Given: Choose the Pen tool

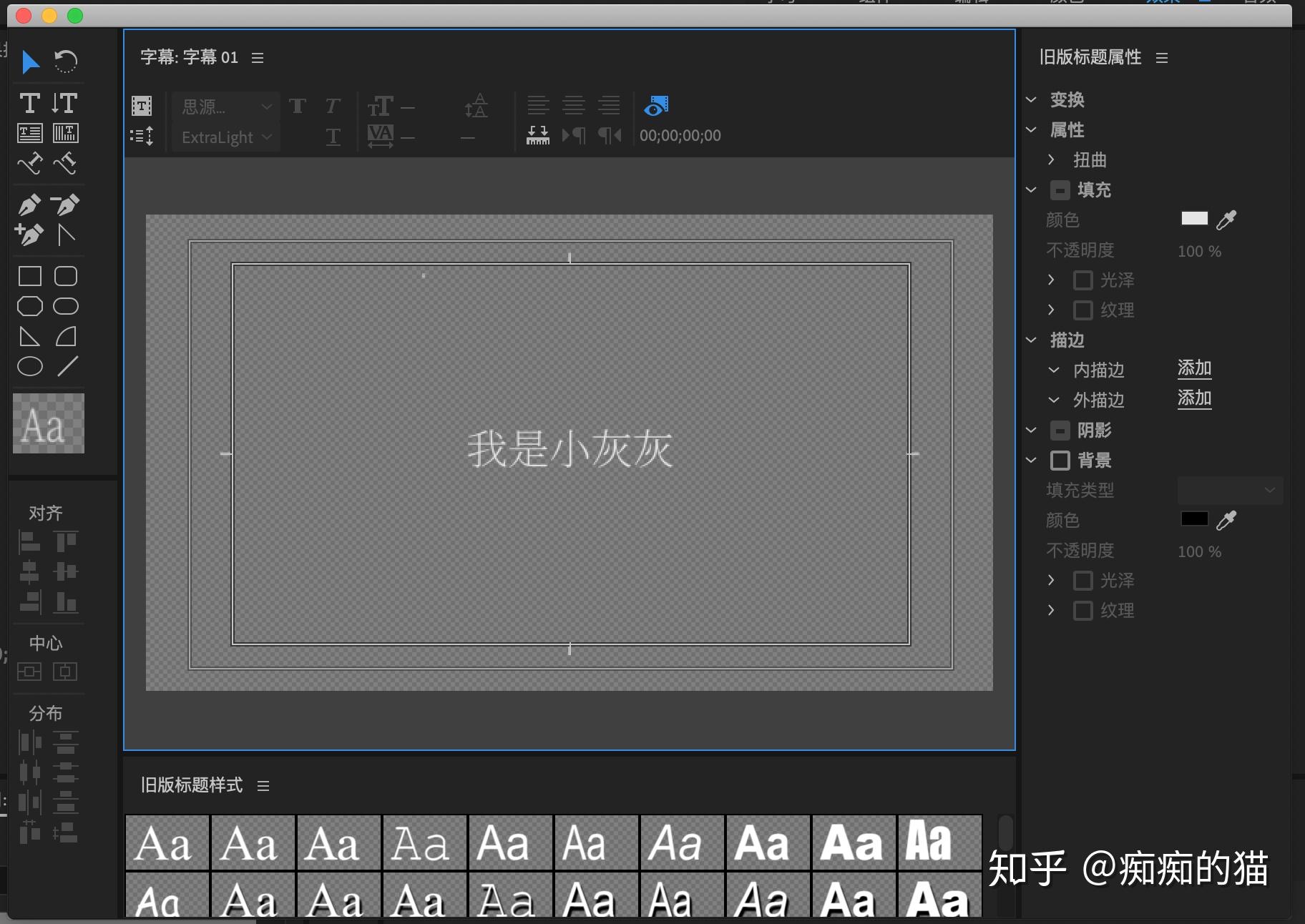Looking at the screenshot, I should point(29,205).
